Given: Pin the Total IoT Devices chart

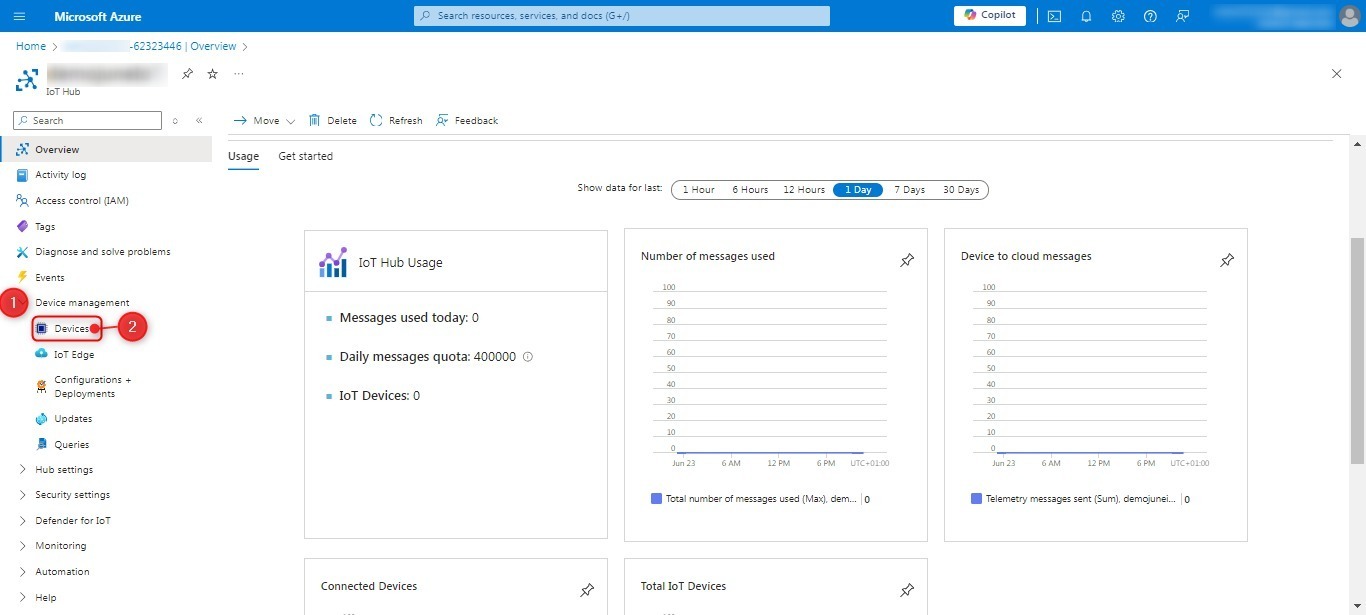Looking at the screenshot, I should click(x=907, y=590).
